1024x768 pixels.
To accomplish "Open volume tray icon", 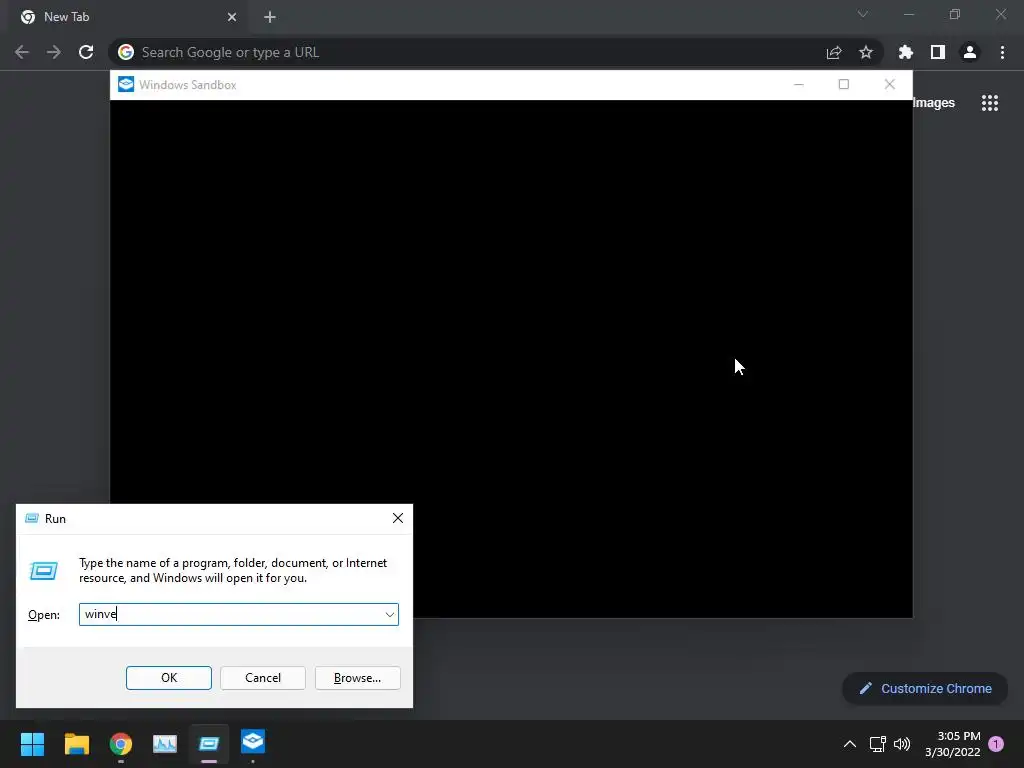I will click(x=902, y=744).
